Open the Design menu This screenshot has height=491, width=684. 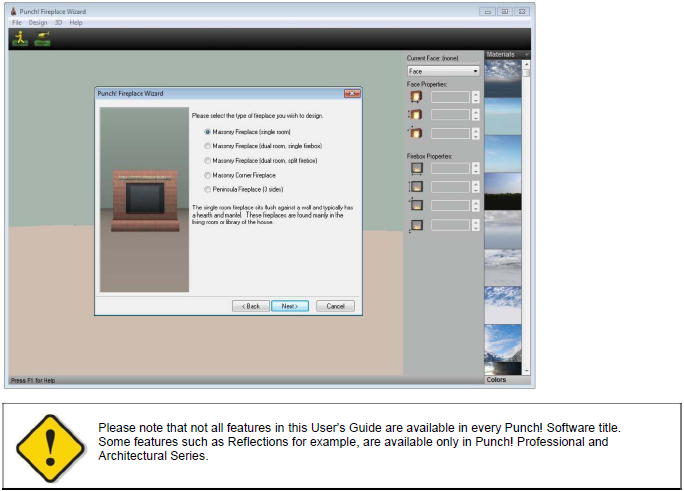pos(38,23)
